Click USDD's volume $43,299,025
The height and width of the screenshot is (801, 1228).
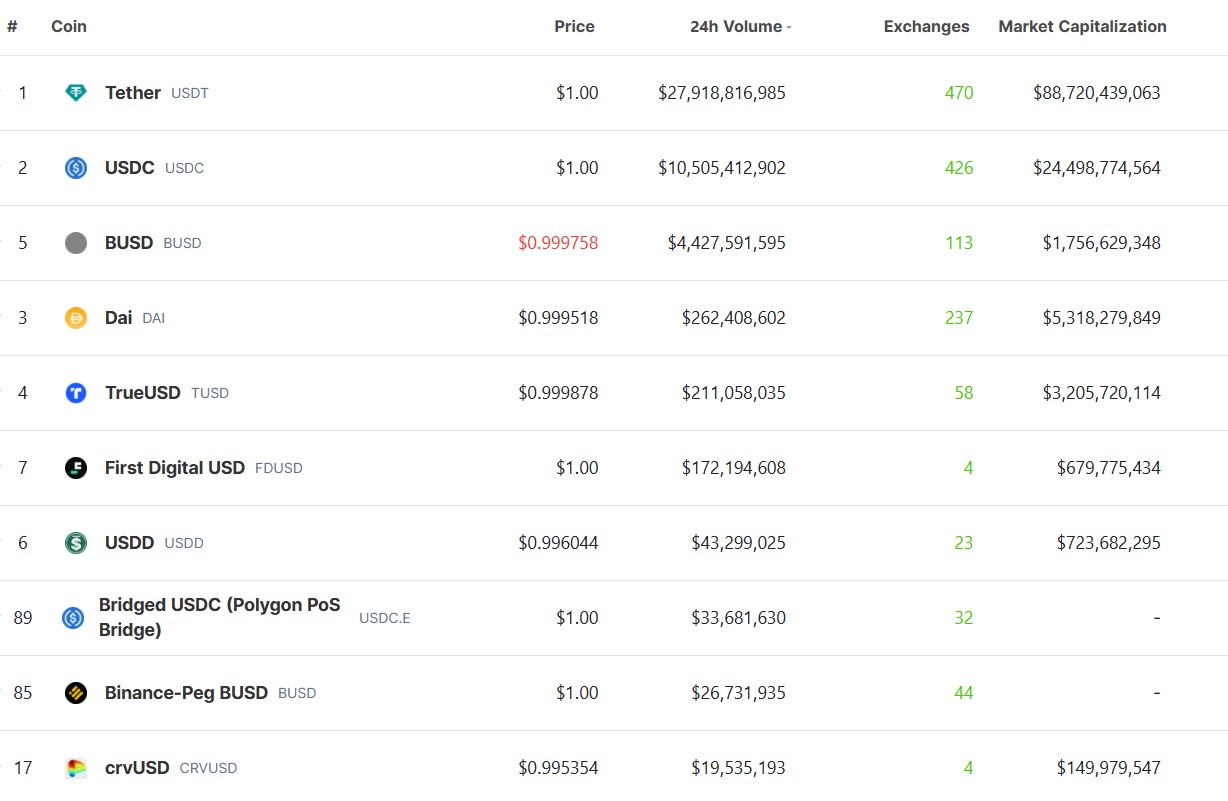(739, 543)
